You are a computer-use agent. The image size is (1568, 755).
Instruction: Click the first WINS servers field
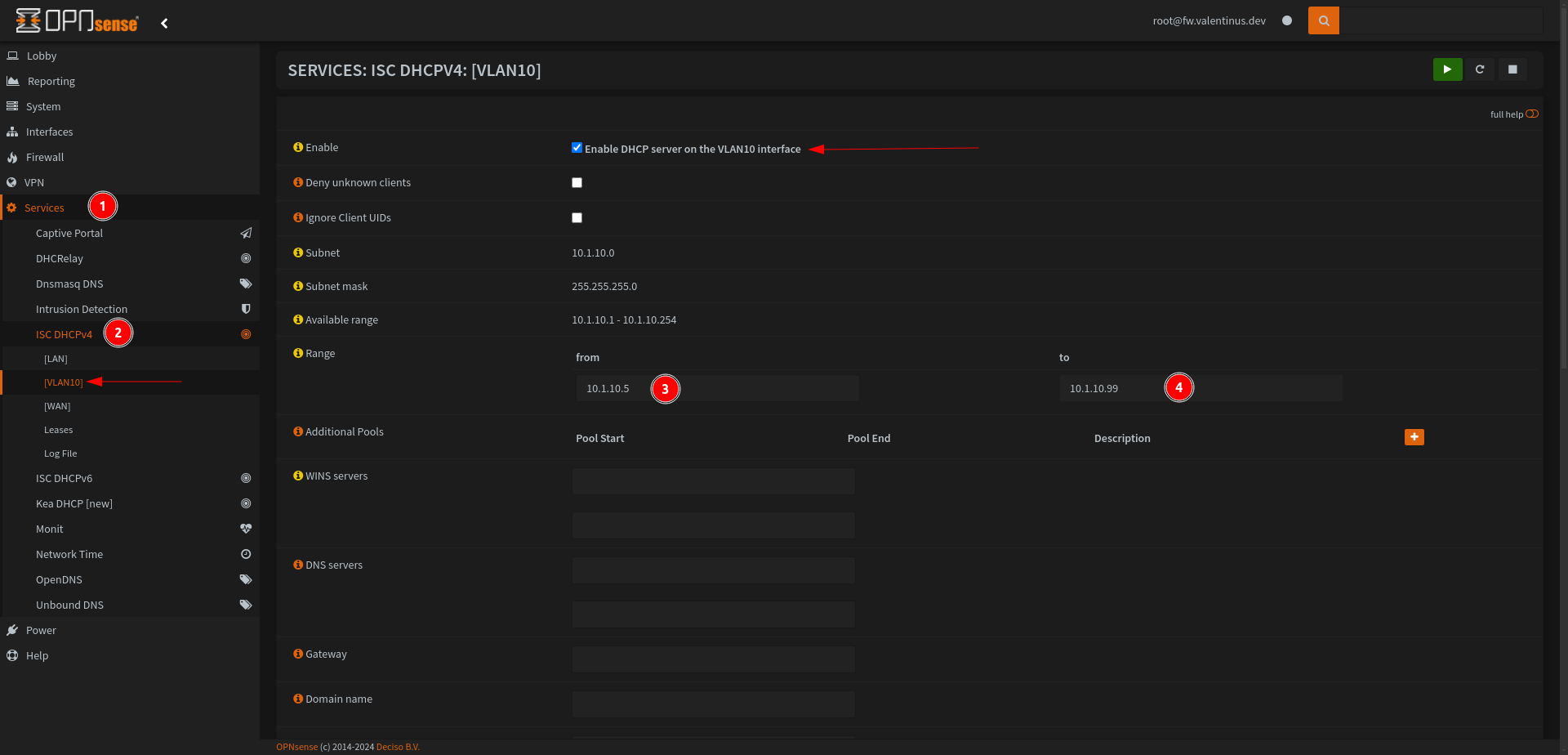point(713,481)
